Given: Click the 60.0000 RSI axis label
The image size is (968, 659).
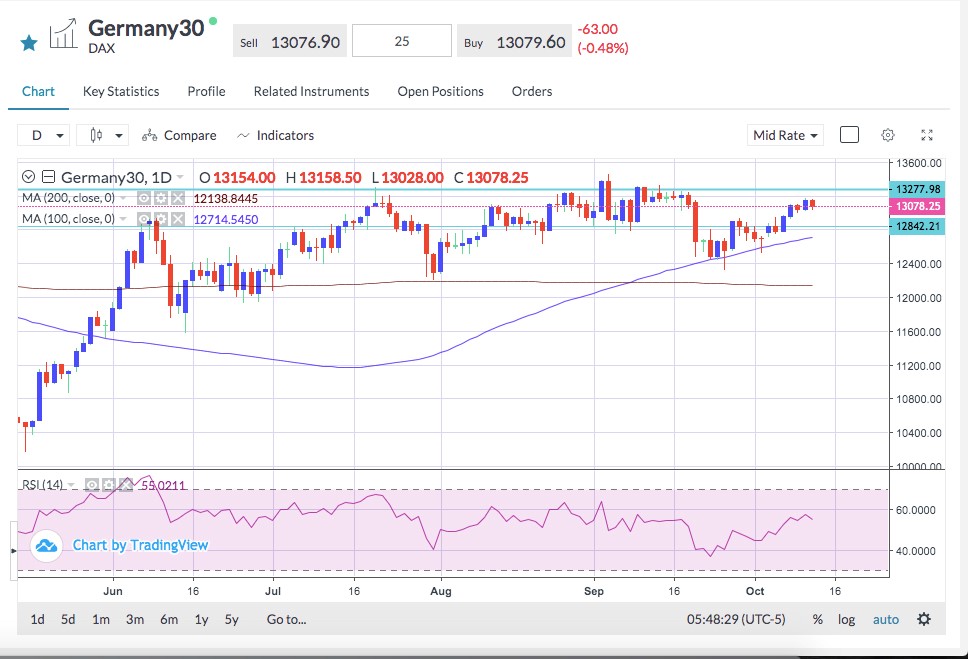Looking at the screenshot, I should (x=916, y=510).
